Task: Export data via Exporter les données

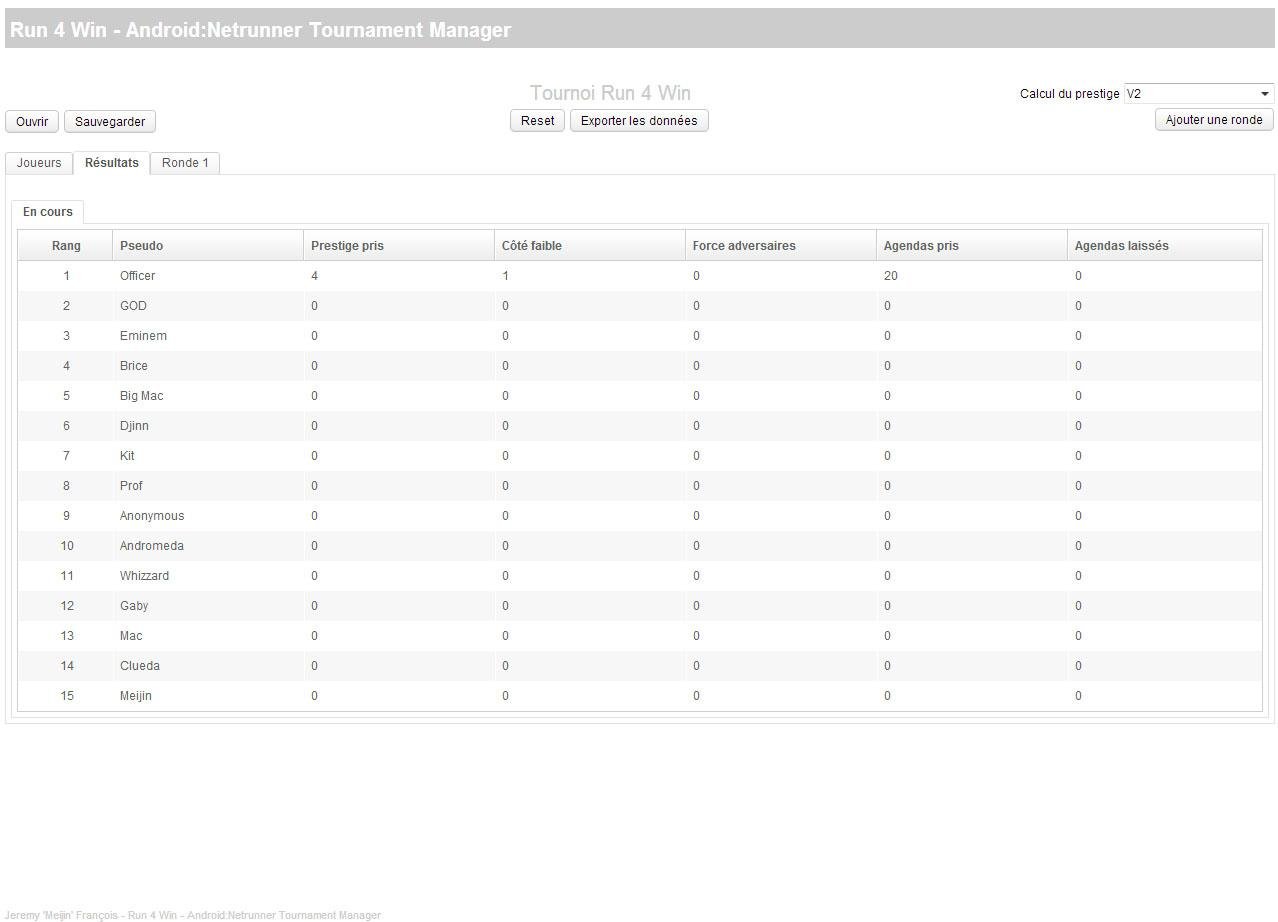Action: point(639,120)
